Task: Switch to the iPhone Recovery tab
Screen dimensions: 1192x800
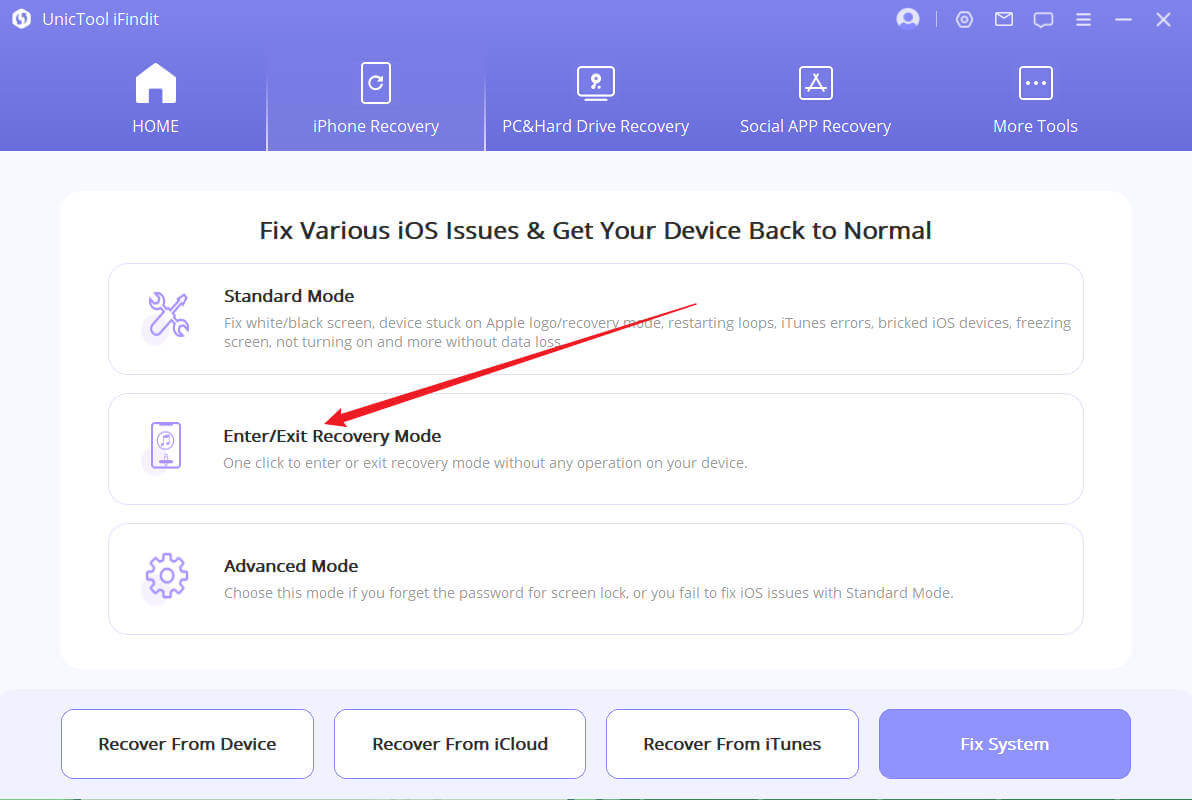Action: 376,100
